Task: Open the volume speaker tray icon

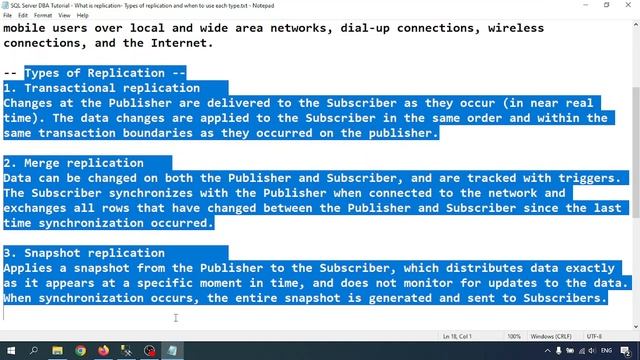Action: pos(592,351)
